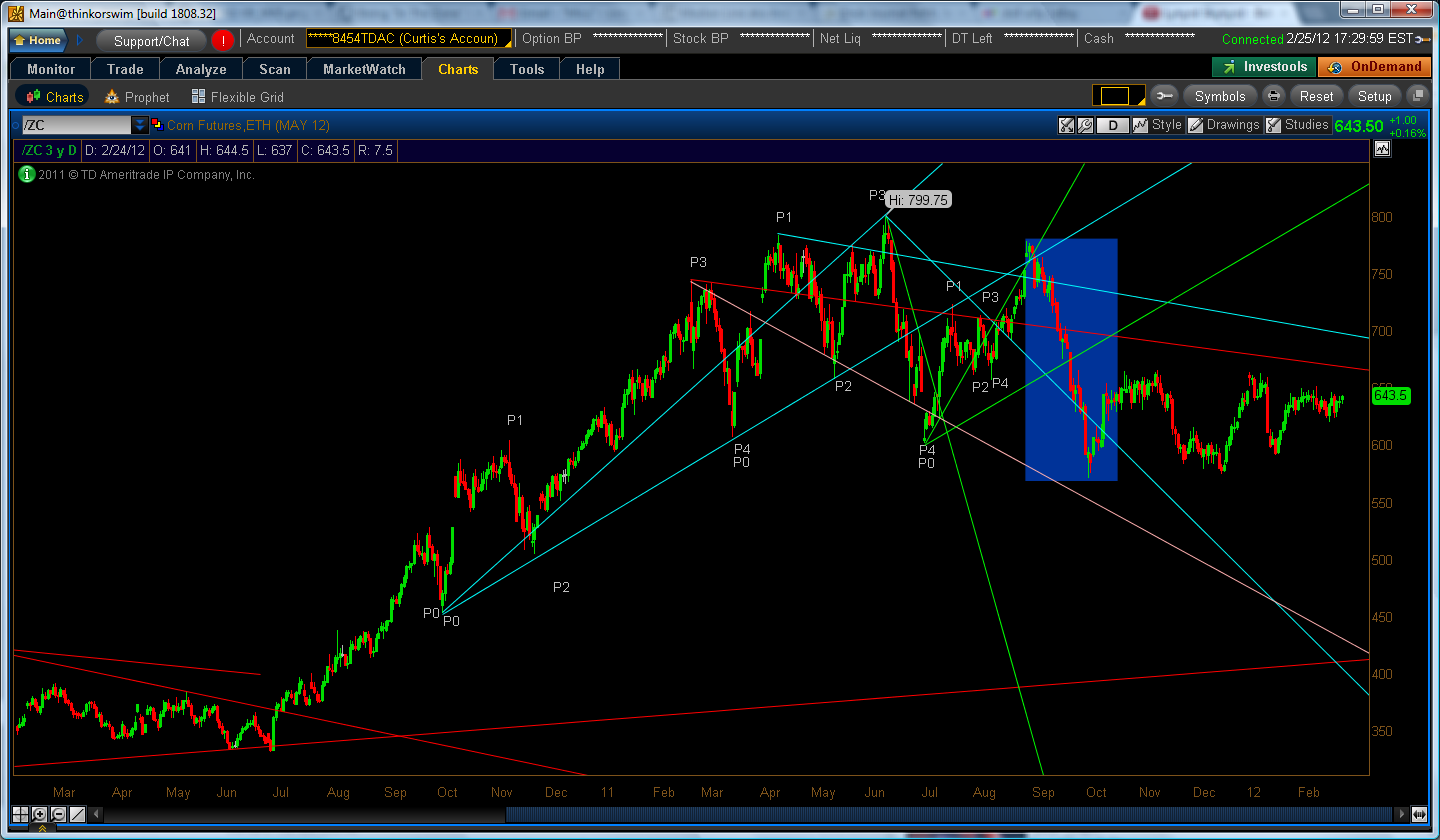The height and width of the screenshot is (840, 1440).
Task: Select the Charts main tab
Action: [458, 69]
